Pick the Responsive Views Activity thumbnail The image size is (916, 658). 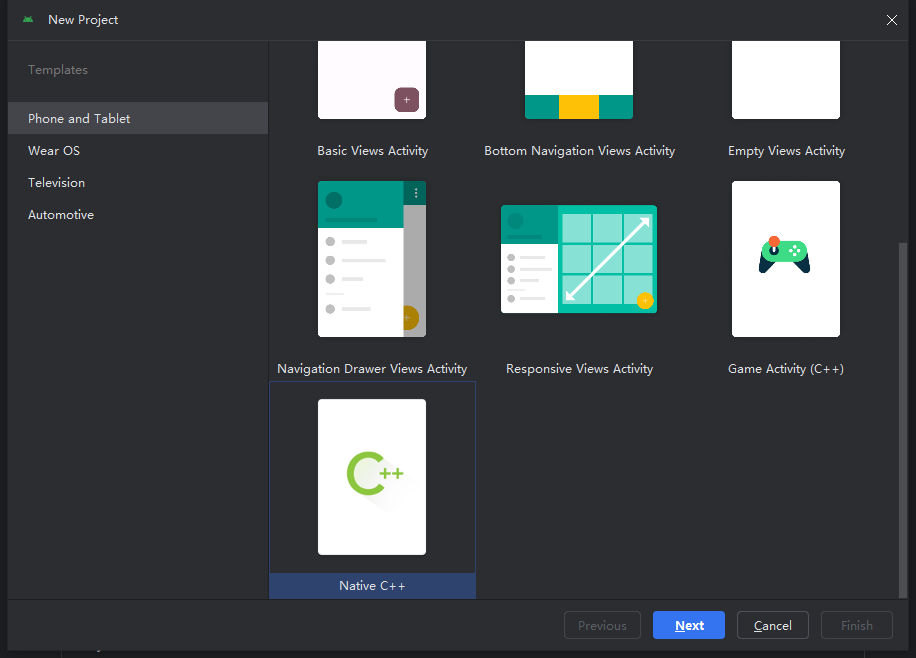[x=579, y=259]
